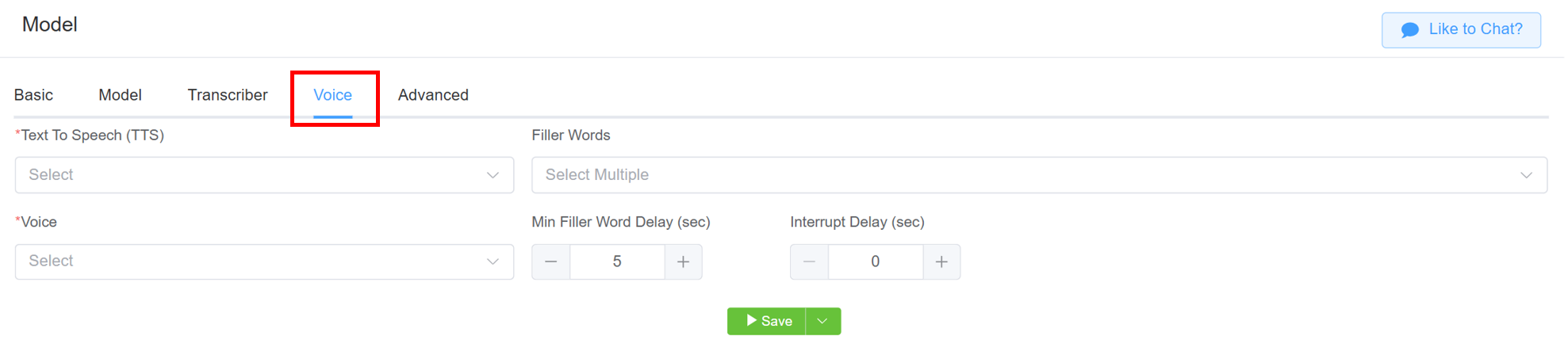Expand the Text To Speech dropdown
This screenshot has width=1568, height=340.
[x=264, y=175]
